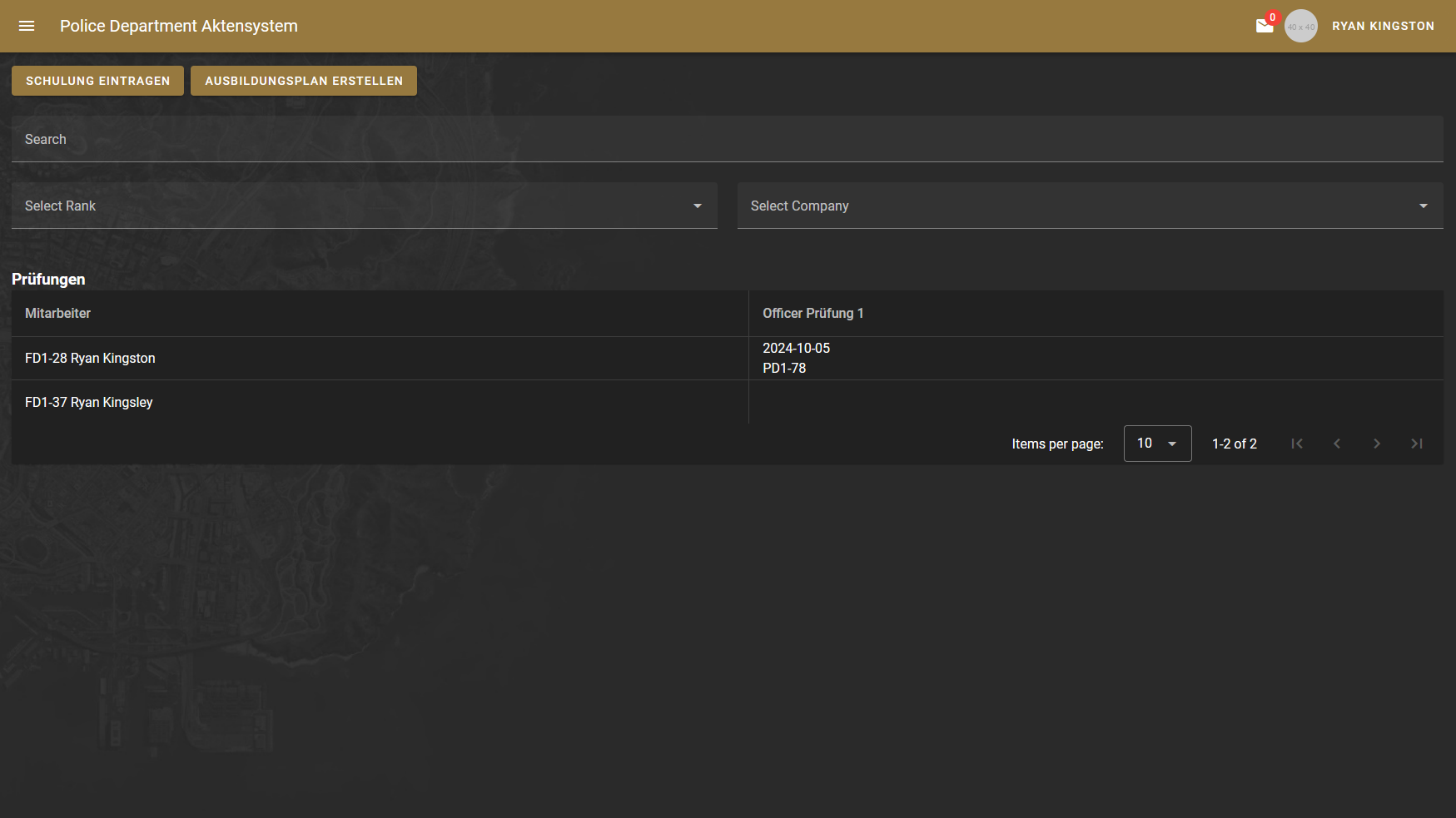Screen dimensions: 1456x818
Task: Click the user avatar placeholder
Action: [x=1301, y=26]
